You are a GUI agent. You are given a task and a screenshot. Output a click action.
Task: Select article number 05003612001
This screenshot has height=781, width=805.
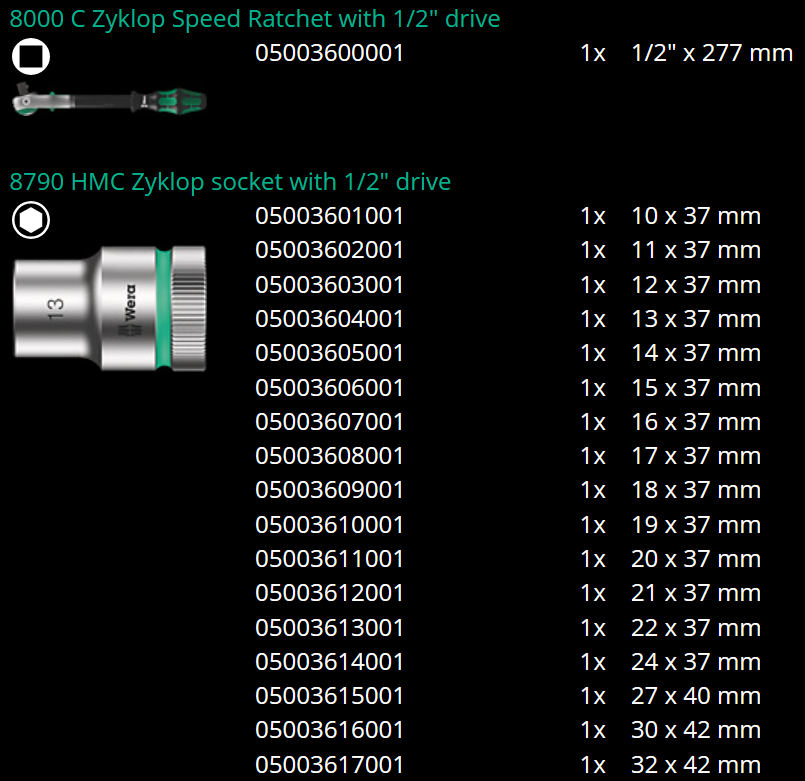pos(329,594)
